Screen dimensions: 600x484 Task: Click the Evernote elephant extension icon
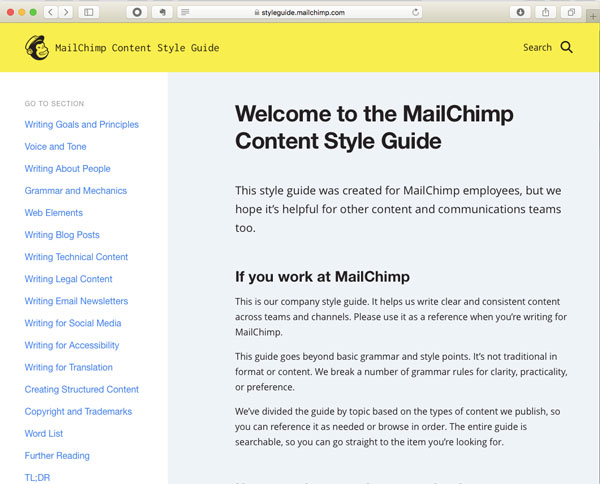[162, 12]
